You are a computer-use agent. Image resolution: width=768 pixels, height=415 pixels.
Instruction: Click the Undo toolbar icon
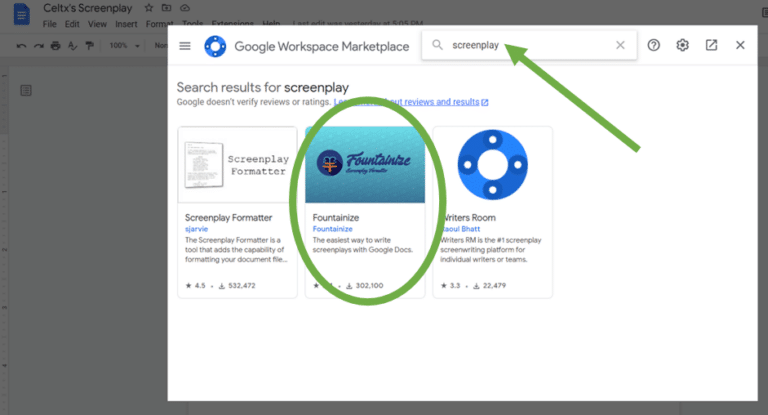tap(21, 46)
